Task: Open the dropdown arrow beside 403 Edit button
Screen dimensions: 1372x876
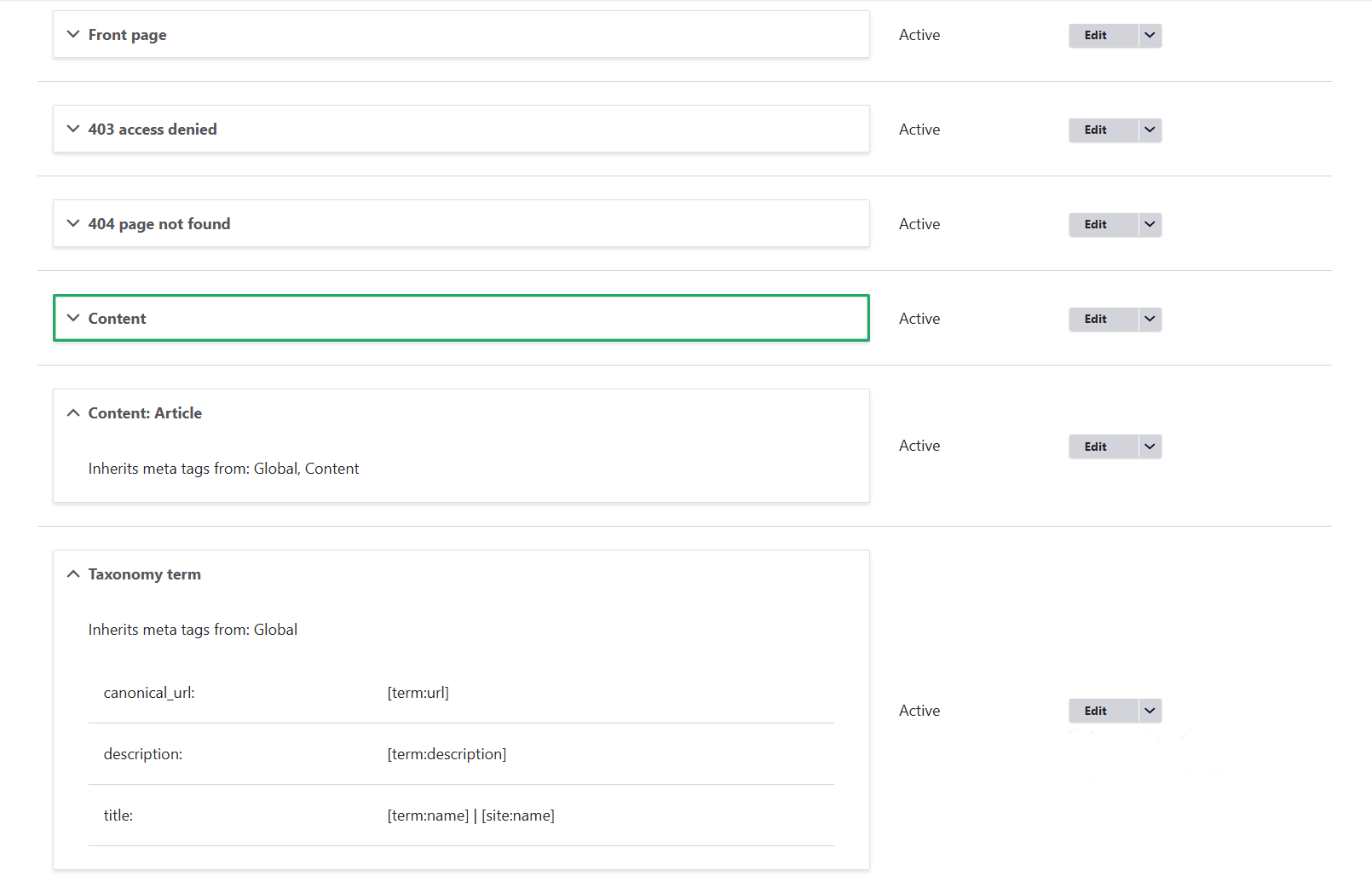Action: [x=1149, y=130]
